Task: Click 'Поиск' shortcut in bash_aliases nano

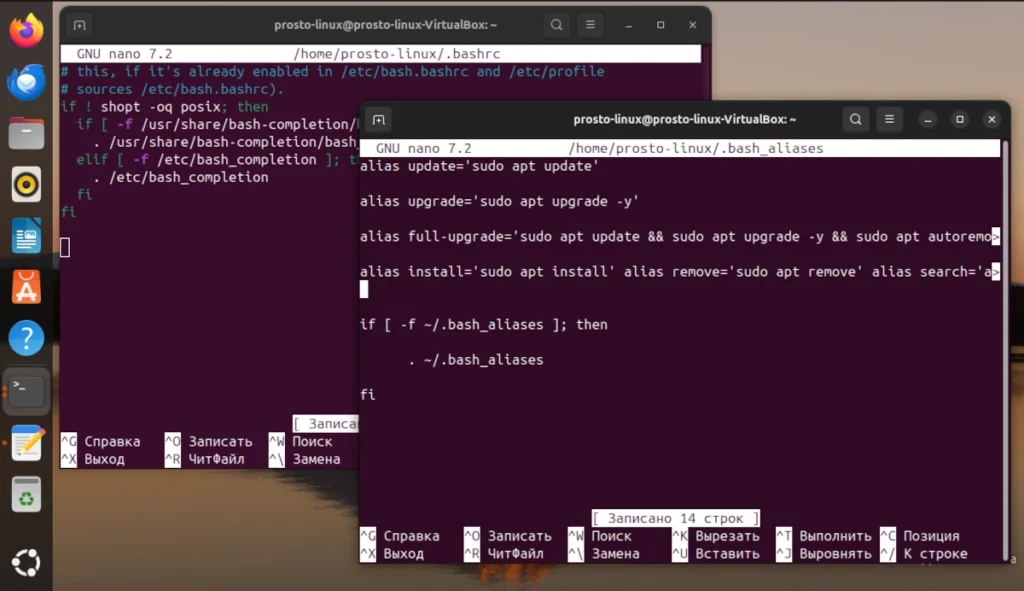Action: click(x=600, y=536)
